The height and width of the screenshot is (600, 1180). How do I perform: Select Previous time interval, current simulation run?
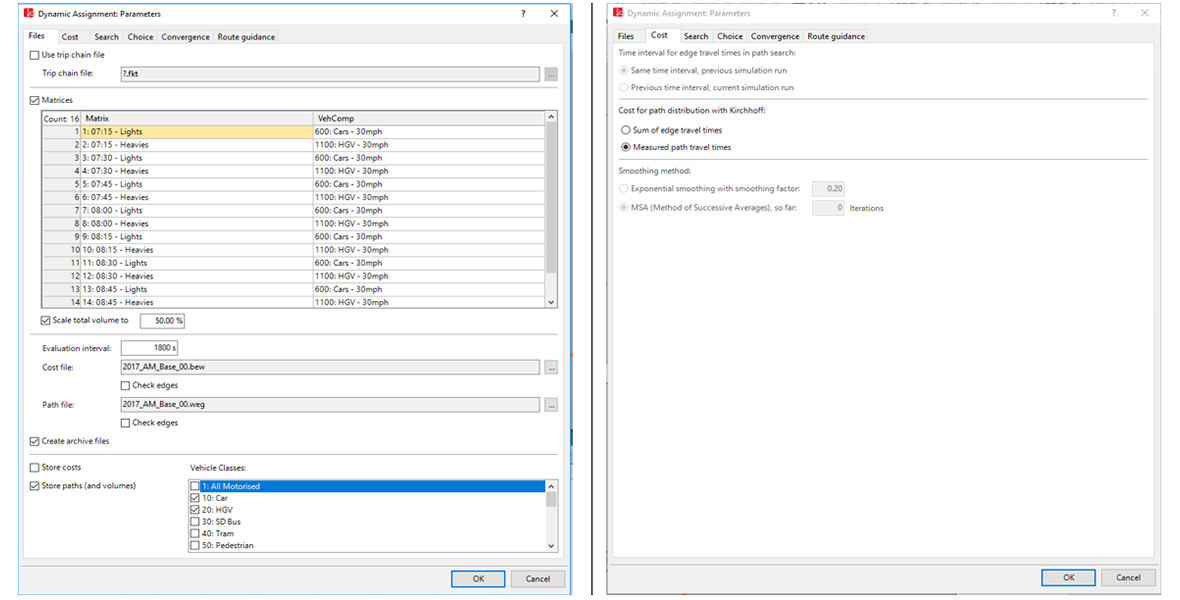[x=623, y=88]
